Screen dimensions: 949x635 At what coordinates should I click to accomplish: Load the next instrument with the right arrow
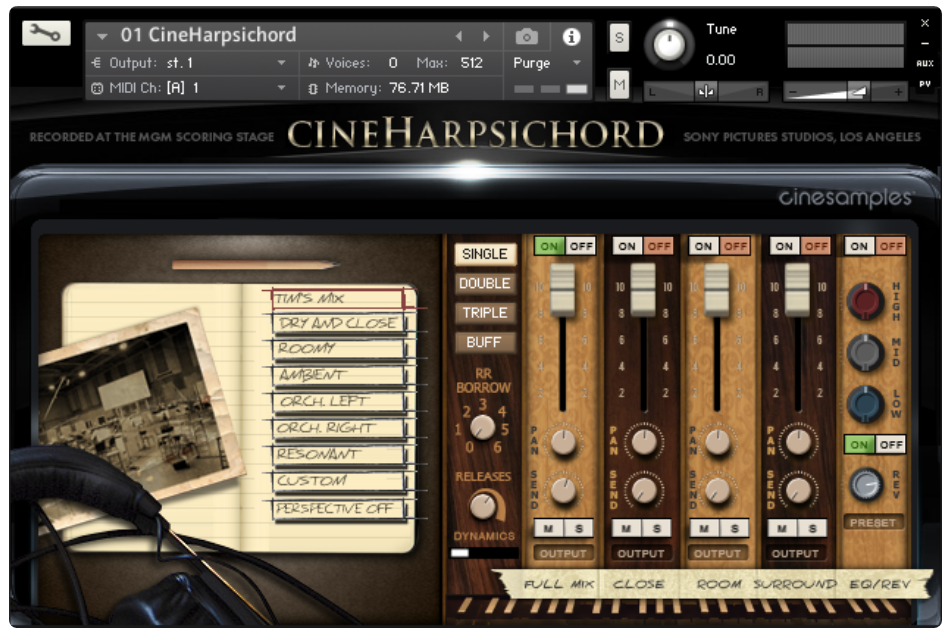click(x=486, y=36)
